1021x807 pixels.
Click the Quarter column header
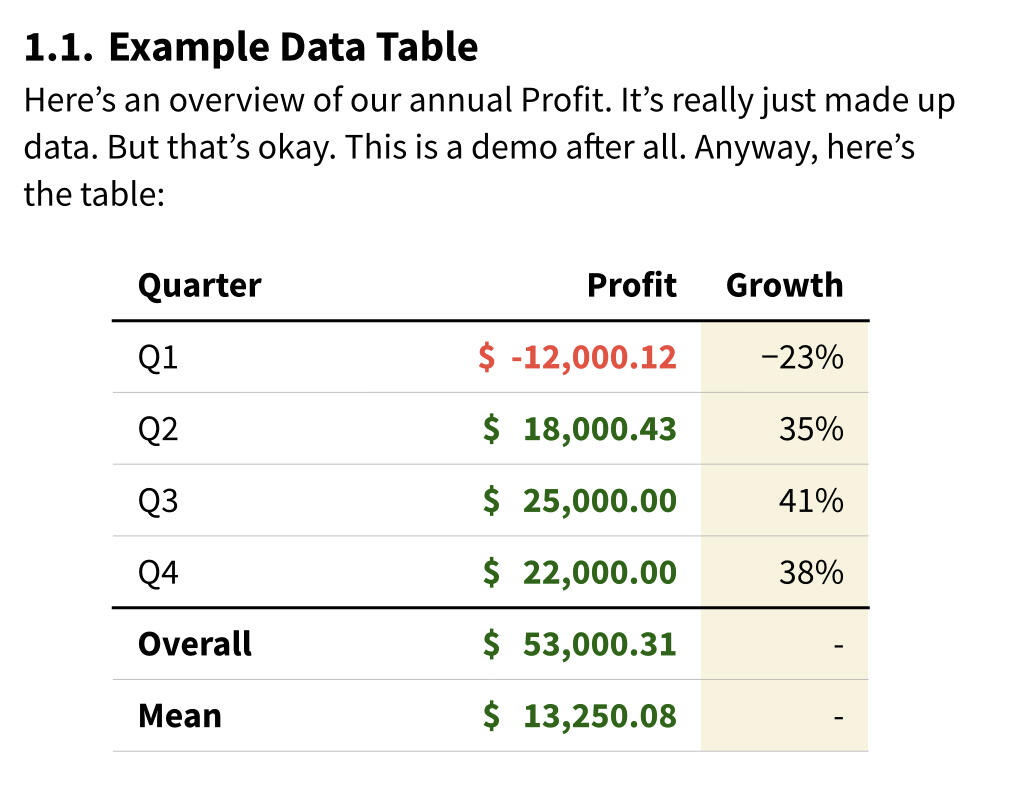pos(199,286)
